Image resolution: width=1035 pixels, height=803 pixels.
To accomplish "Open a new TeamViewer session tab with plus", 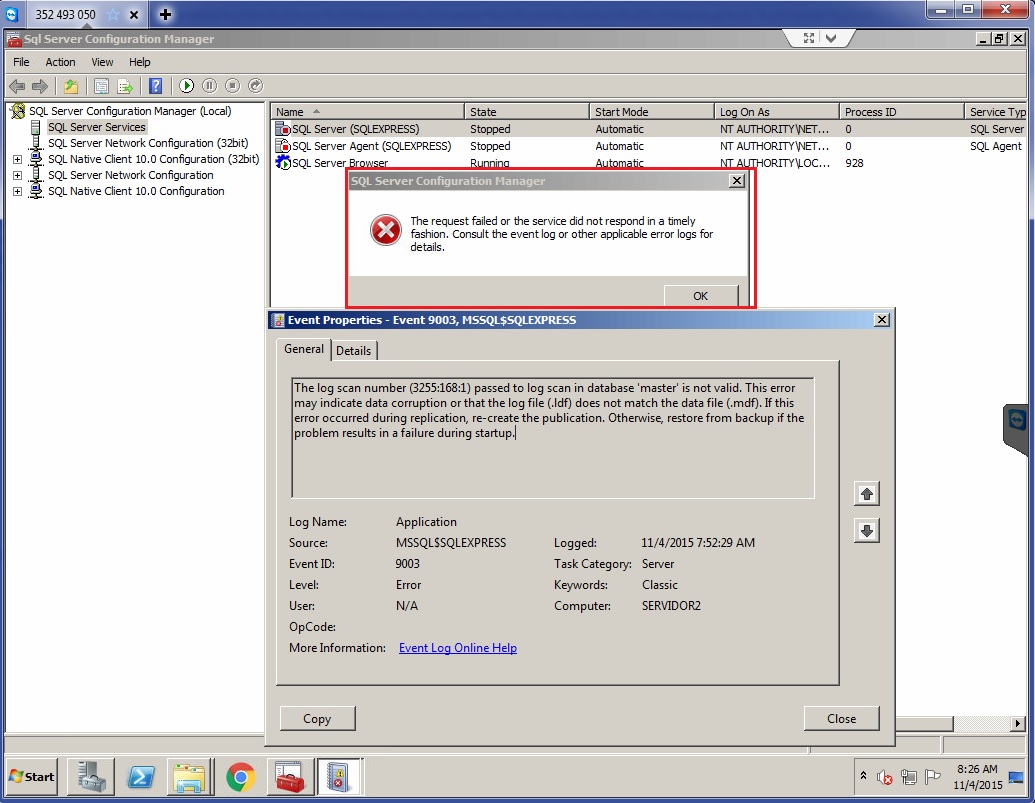I will click(x=165, y=14).
